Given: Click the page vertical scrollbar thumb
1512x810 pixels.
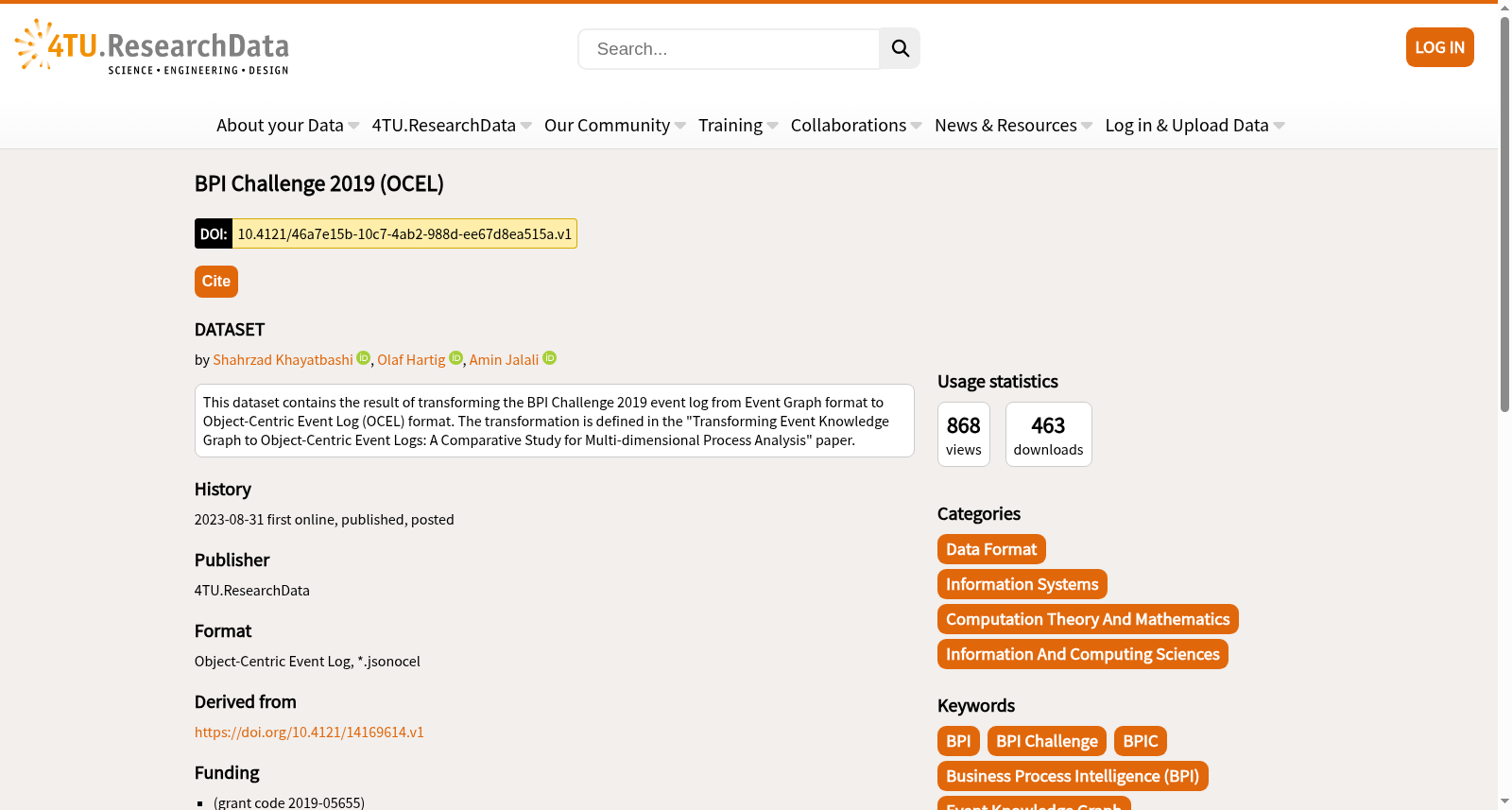Looking at the screenshot, I should tap(1504, 215).
